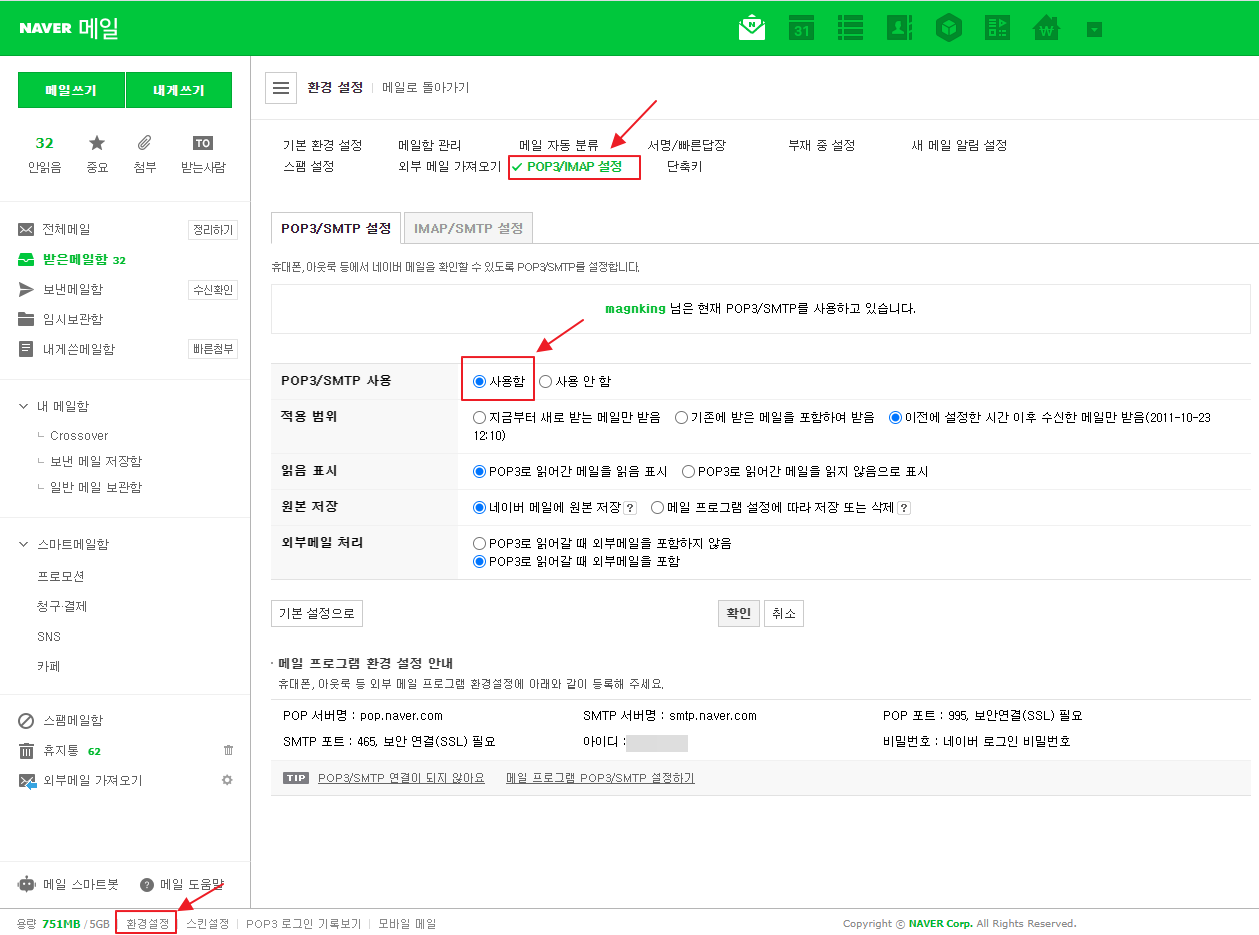Image resolution: width=1259 pixels, height=935 pixels.
Task: Open 받은메일함 inbox
Action: pyautogui.click(x=74, y=260)
